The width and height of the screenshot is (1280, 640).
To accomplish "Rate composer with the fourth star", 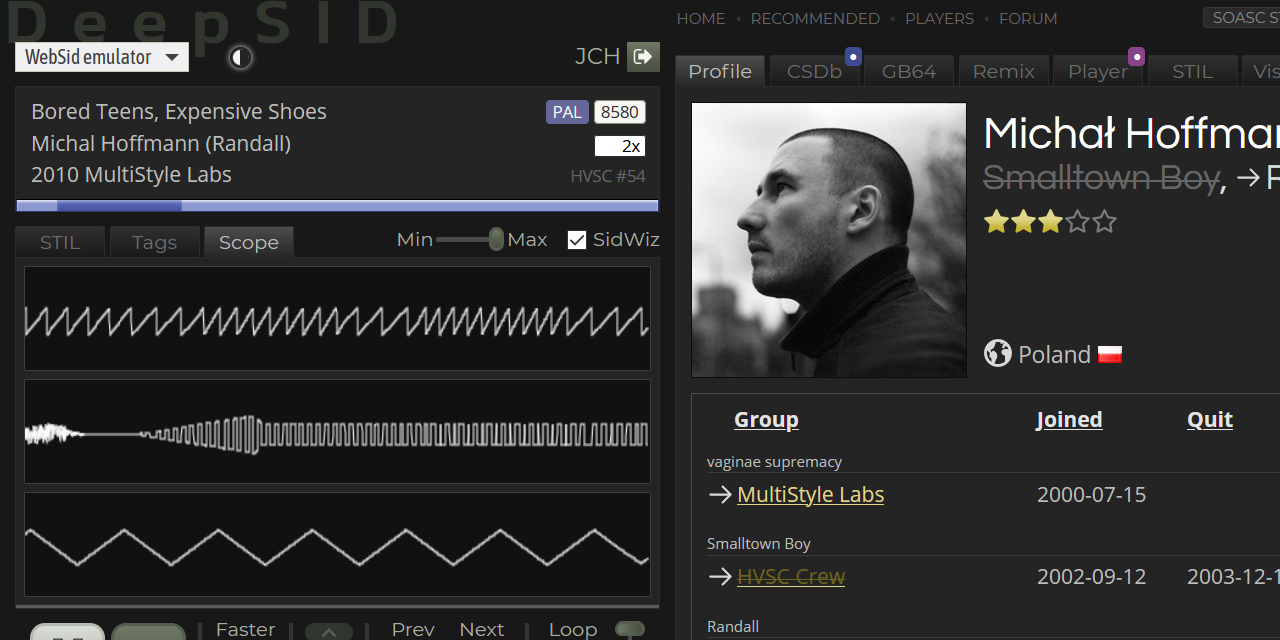I will [1077, 221].
